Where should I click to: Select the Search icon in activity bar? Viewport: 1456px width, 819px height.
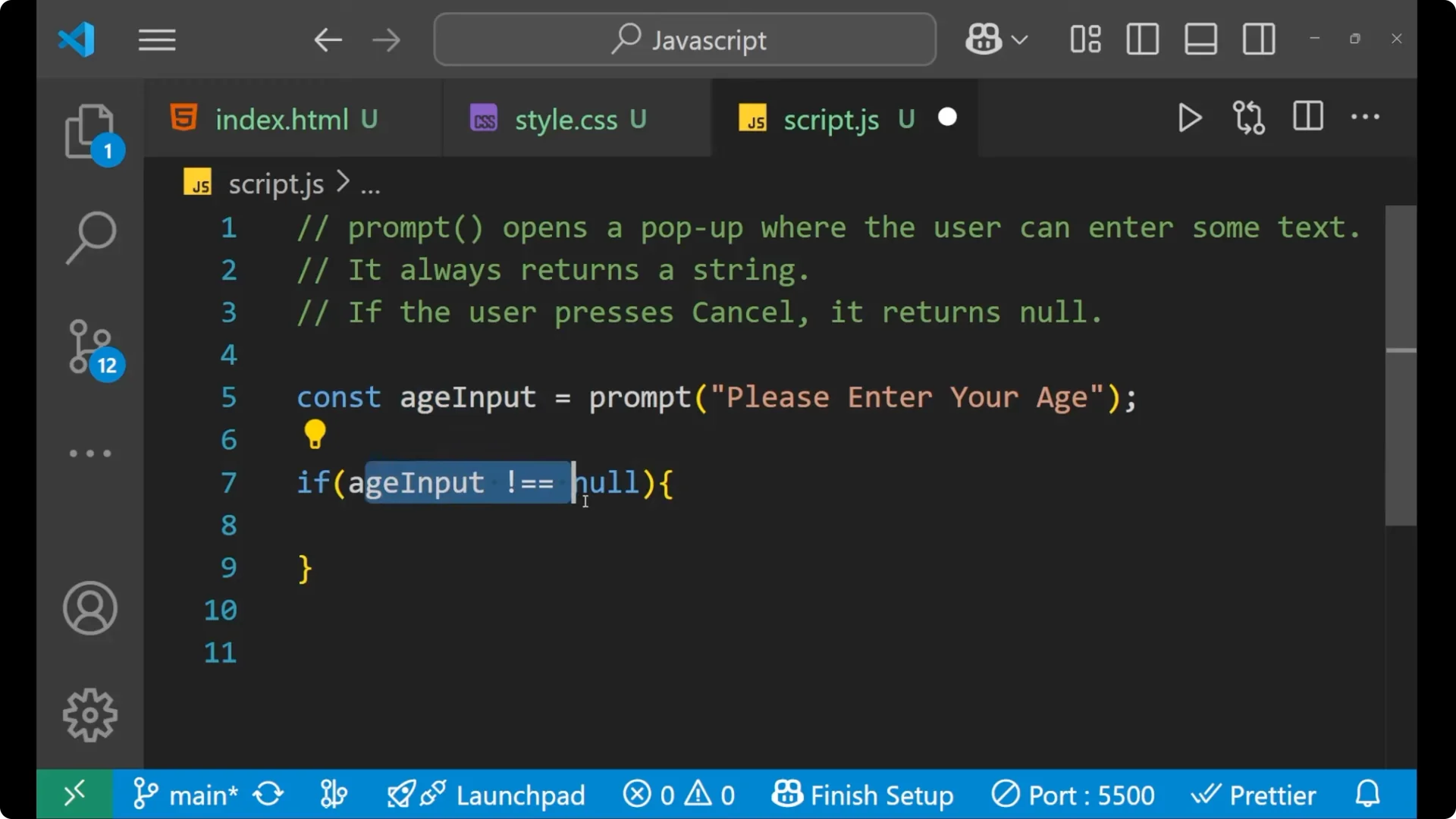(90, 239)
